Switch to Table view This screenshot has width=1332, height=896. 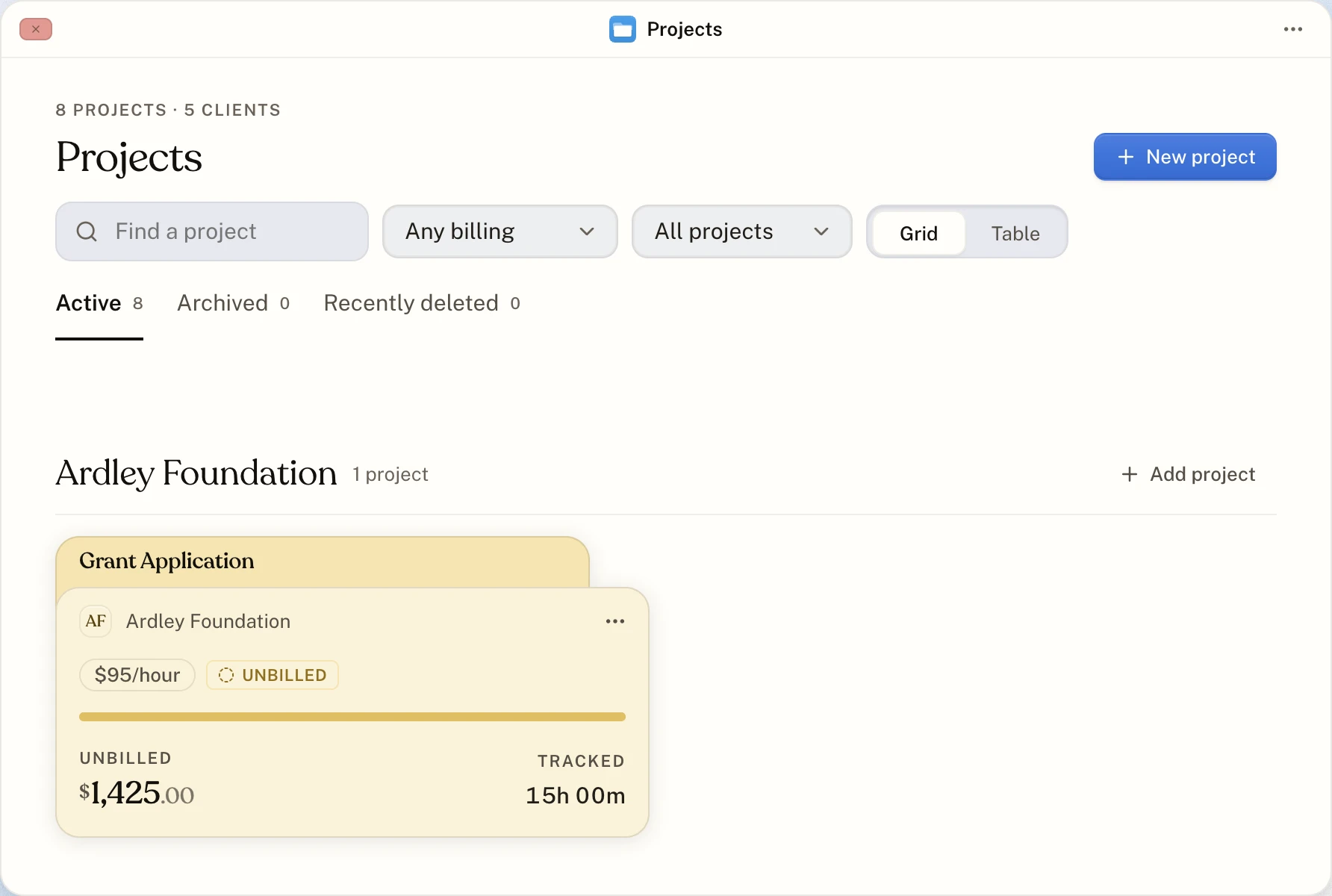coord(1015,233)
